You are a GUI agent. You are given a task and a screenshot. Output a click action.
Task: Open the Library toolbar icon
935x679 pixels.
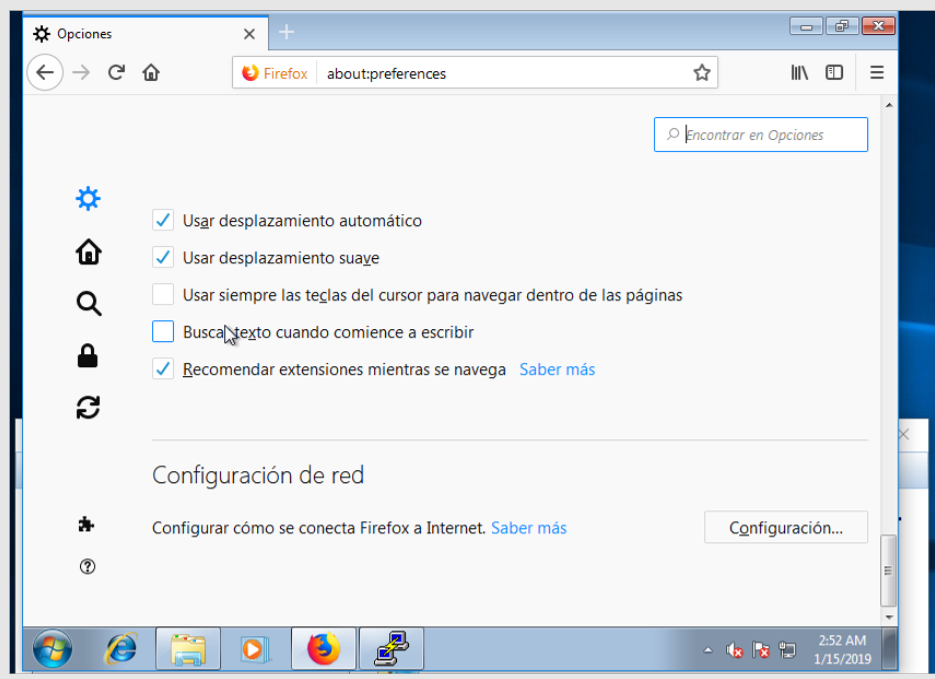pos(799,73)
